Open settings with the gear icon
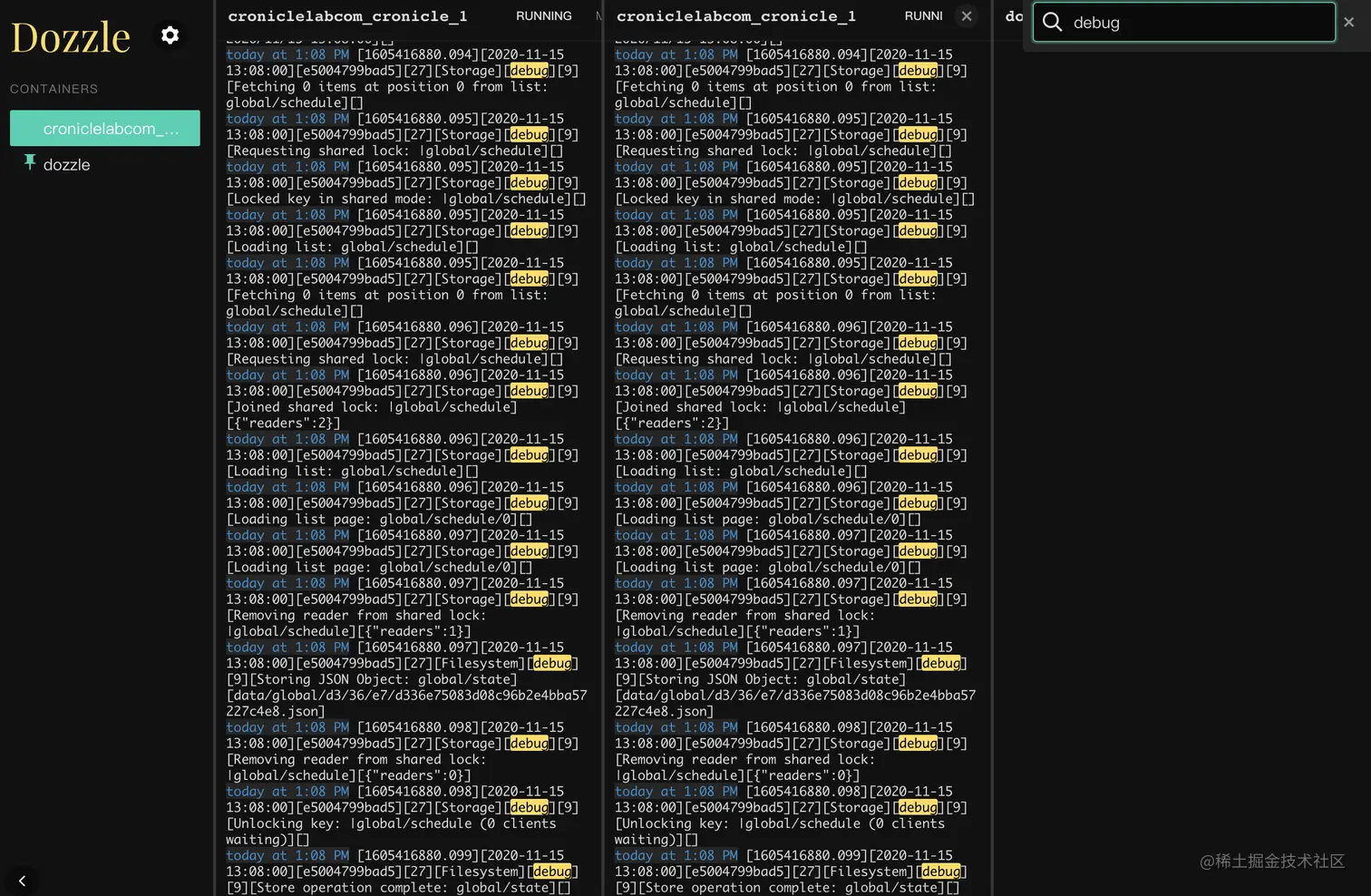Screen dimensions: 1371x896 click(x=170, y=35)
